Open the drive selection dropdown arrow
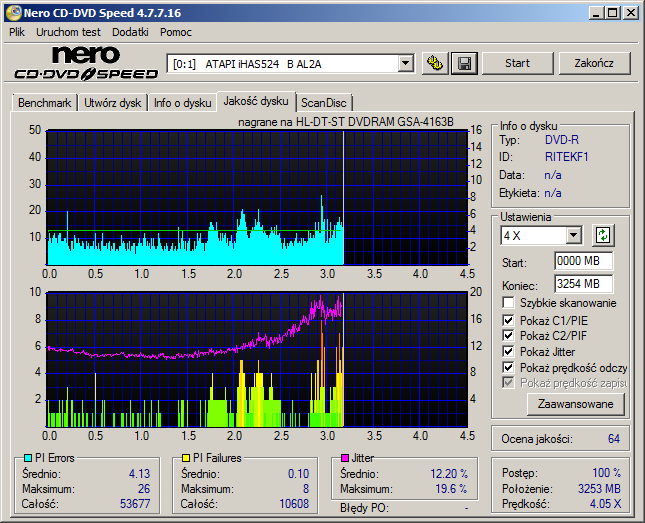Image resolution: width=645 pixels, height=523 pixels. tap(406, 63)
